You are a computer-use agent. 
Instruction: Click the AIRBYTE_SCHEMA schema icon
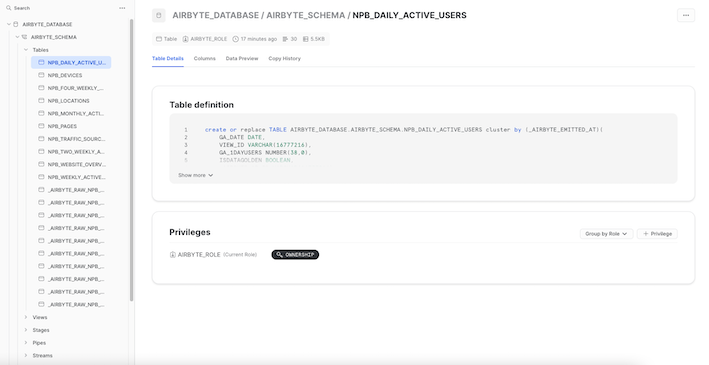point(24,37)
